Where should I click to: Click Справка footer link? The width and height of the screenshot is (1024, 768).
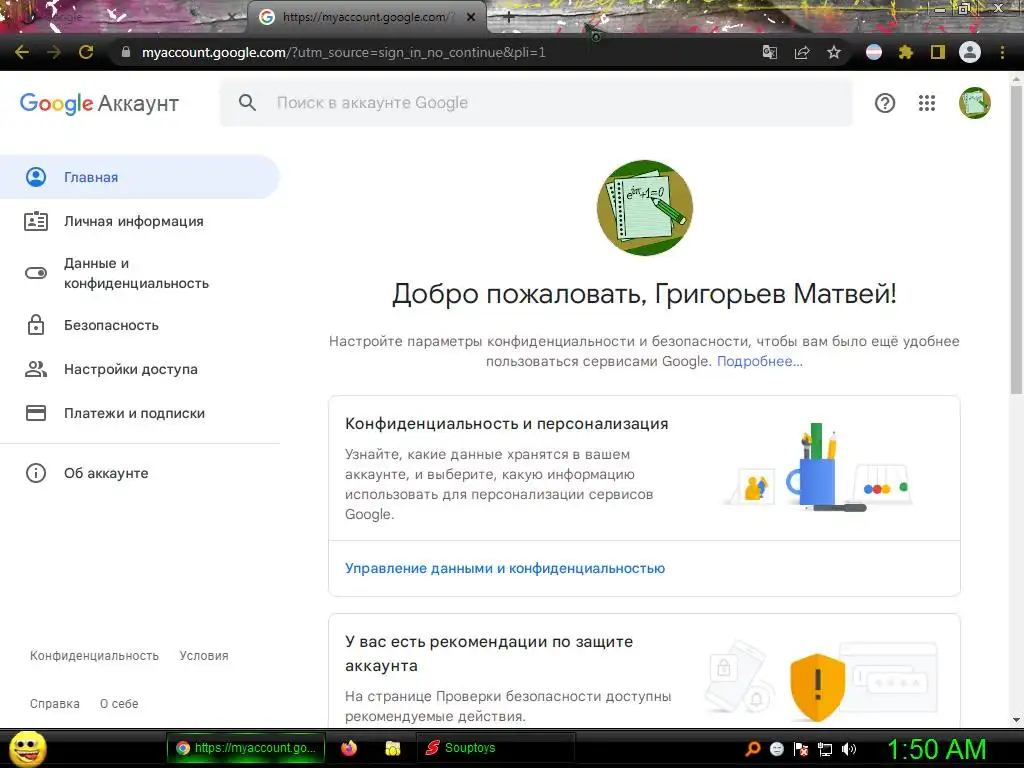point(55,703)
